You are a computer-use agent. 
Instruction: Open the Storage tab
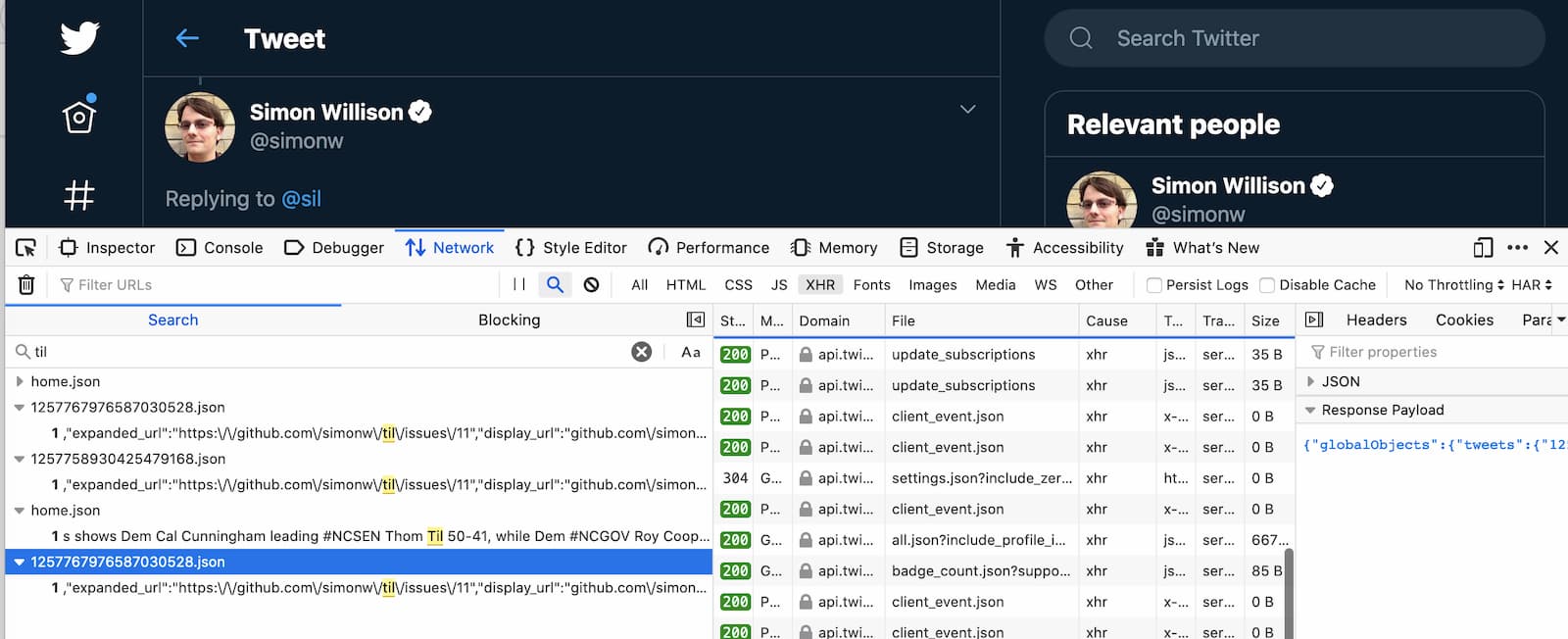point(942,248)
